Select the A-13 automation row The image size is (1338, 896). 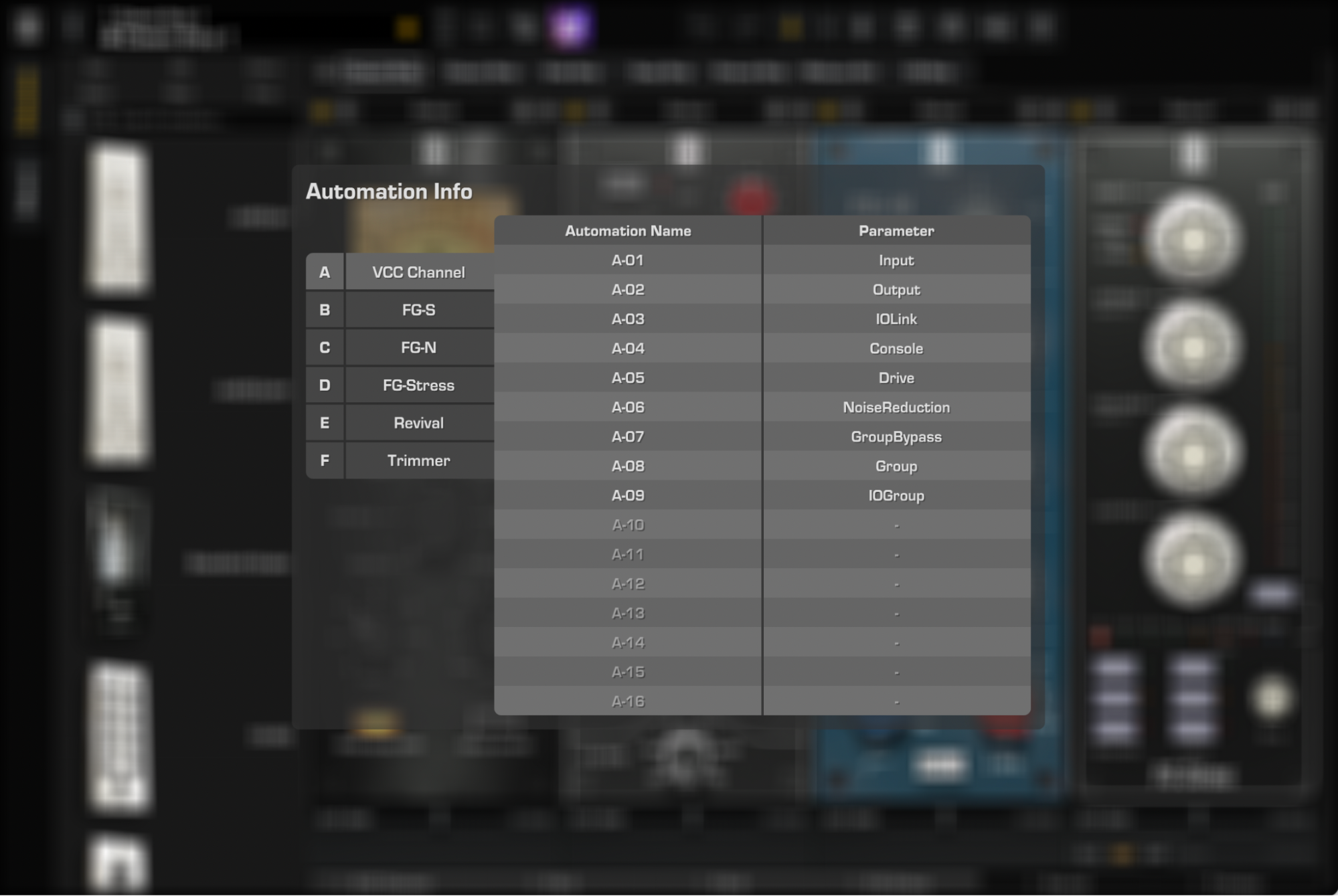click(x=762, y=614)
